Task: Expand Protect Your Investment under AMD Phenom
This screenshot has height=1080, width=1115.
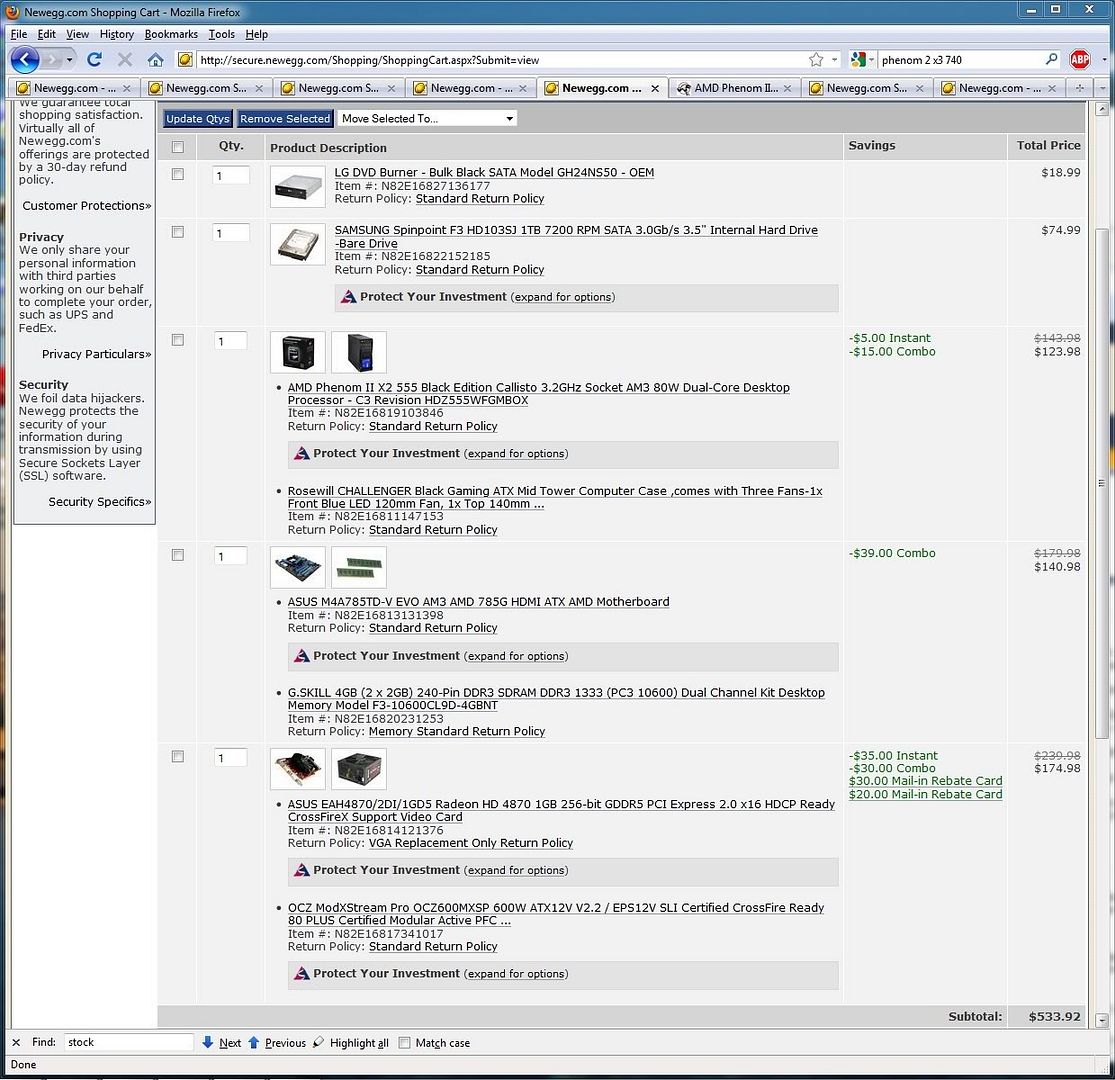Action: [x=516, y=454]
